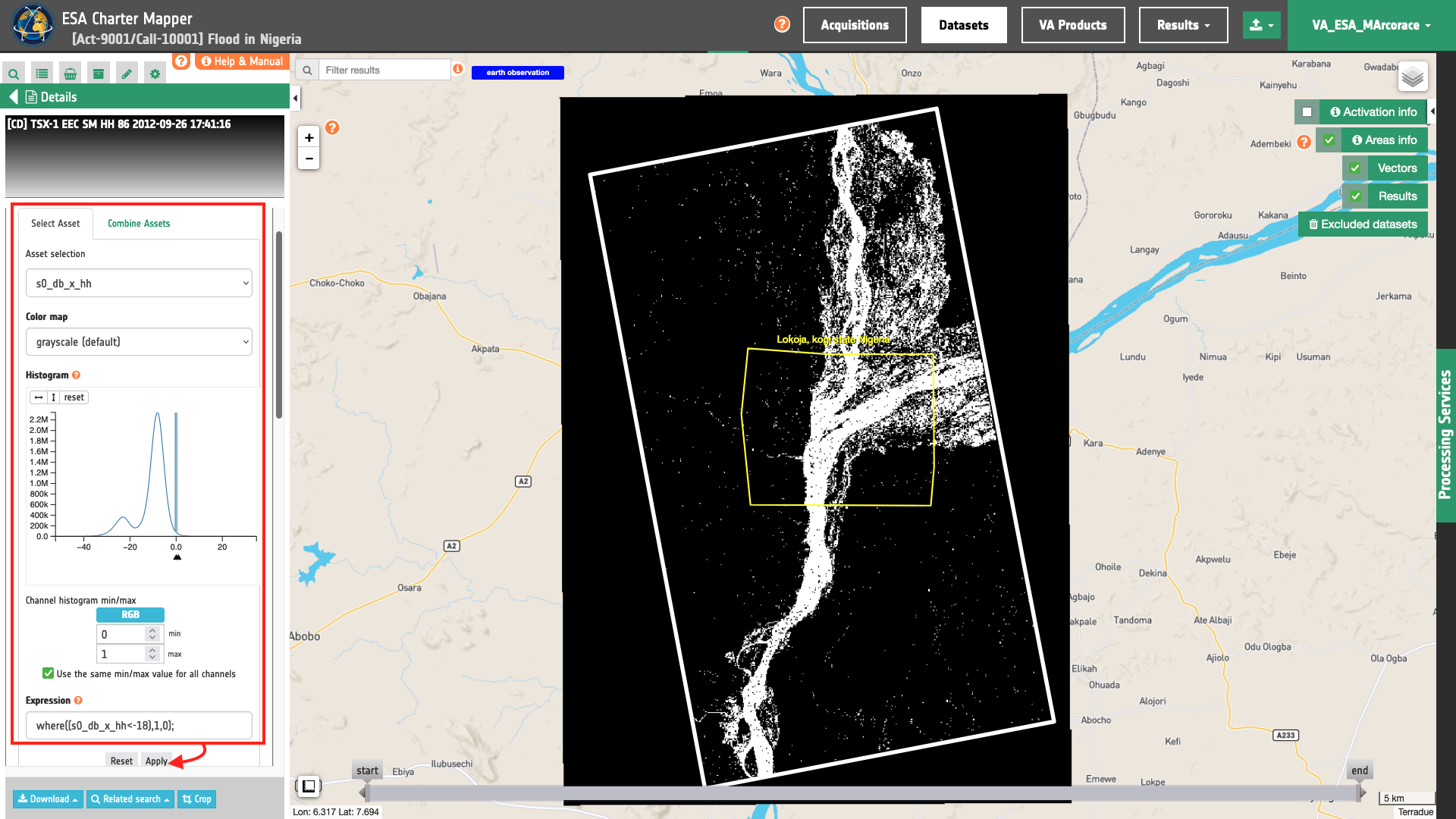1456x819 pixels.
Task: Select the pencil edit icon
Action: (127, 74)
